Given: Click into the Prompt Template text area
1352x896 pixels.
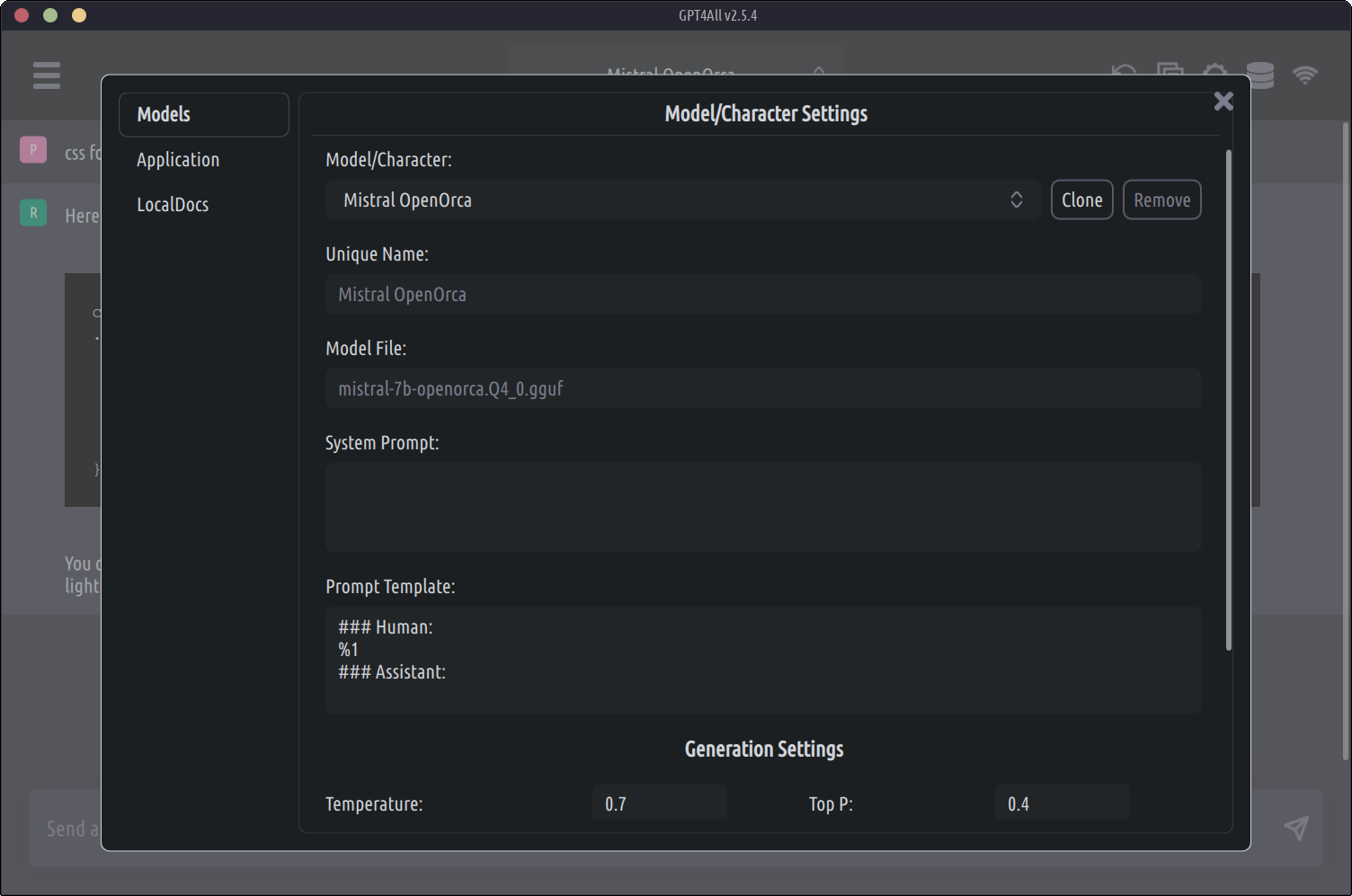Looking at the screenshot, I should coord(763,660).
